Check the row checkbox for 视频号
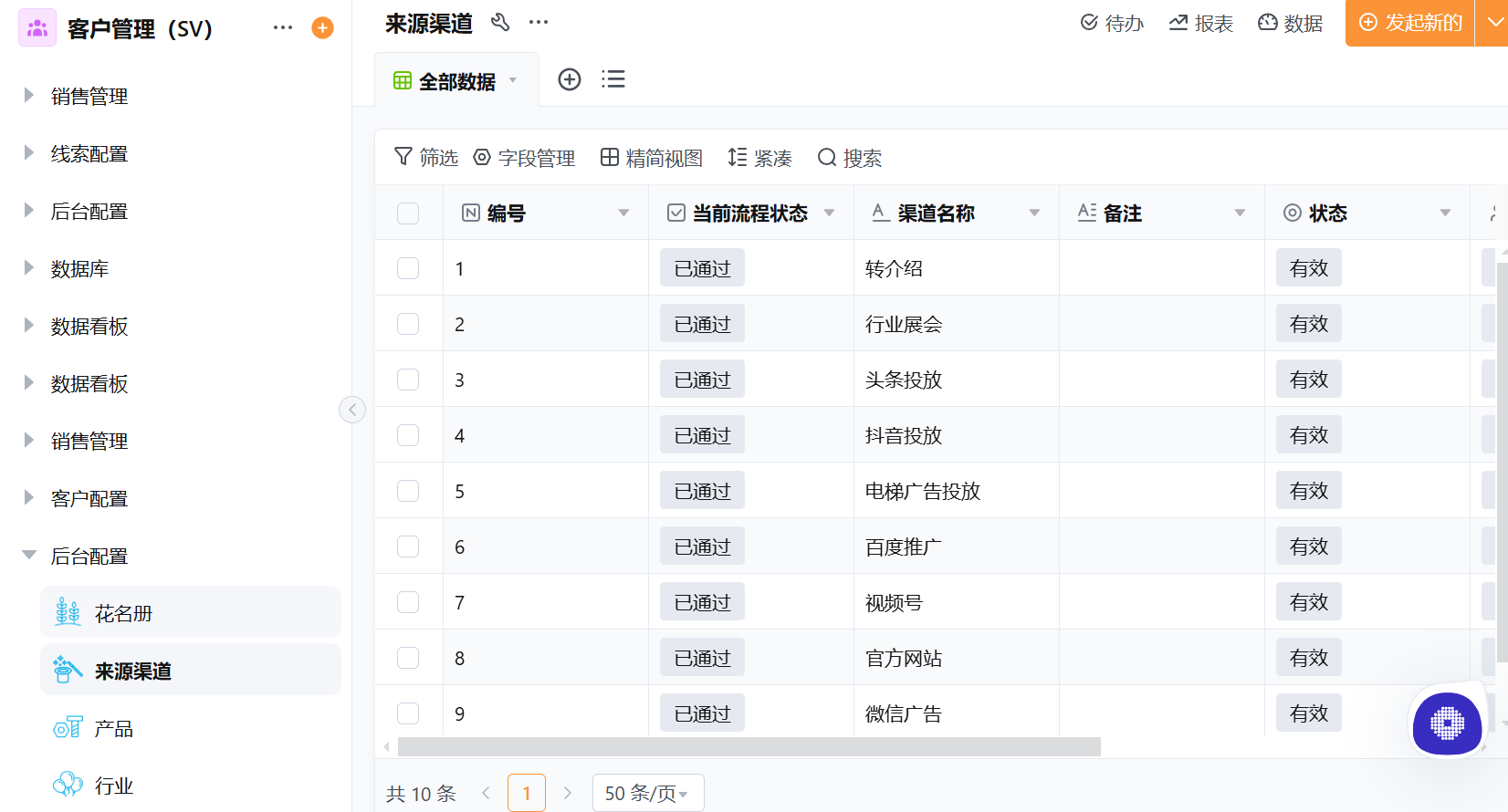The image size is (1508, 812). 408,602
